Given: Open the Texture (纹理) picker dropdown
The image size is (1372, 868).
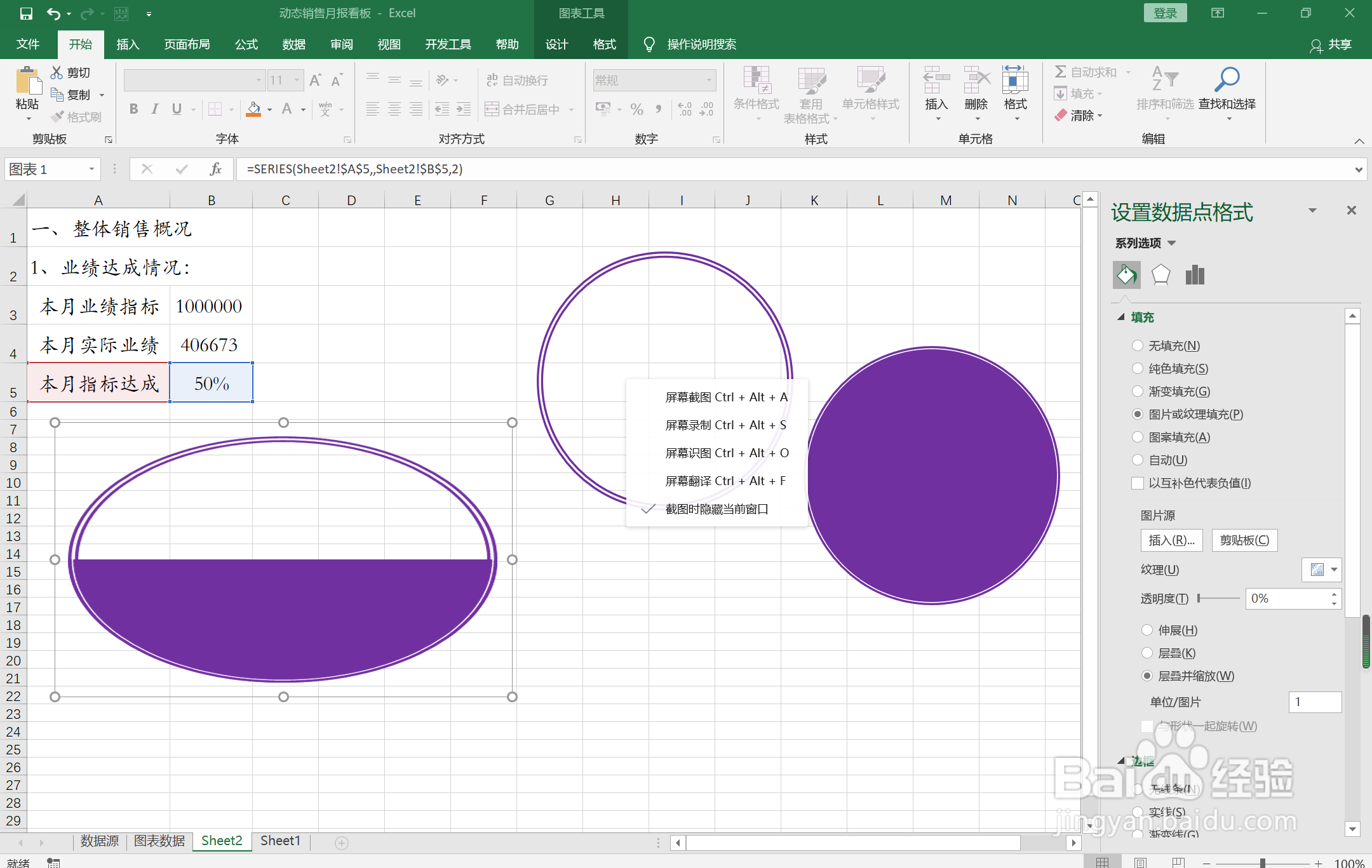Looking at the screenshot, I should point(1322,570).
